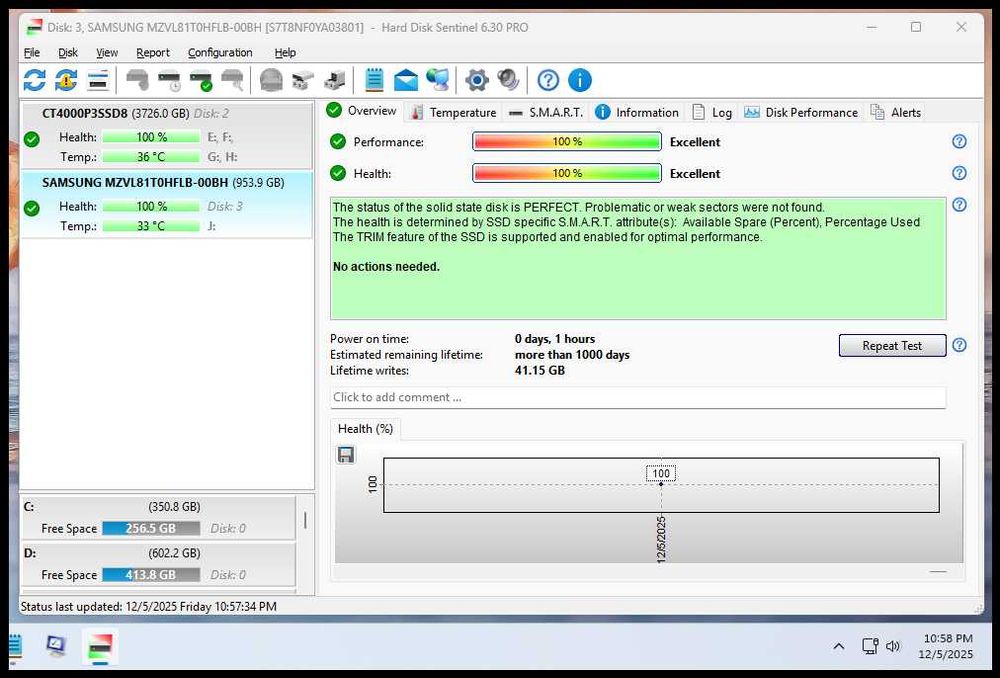Image resolution: width=1000 pixels, height=678 pixels.
Task: Click 'more than 1000 days' lifetime value
Action: [572, 355]
